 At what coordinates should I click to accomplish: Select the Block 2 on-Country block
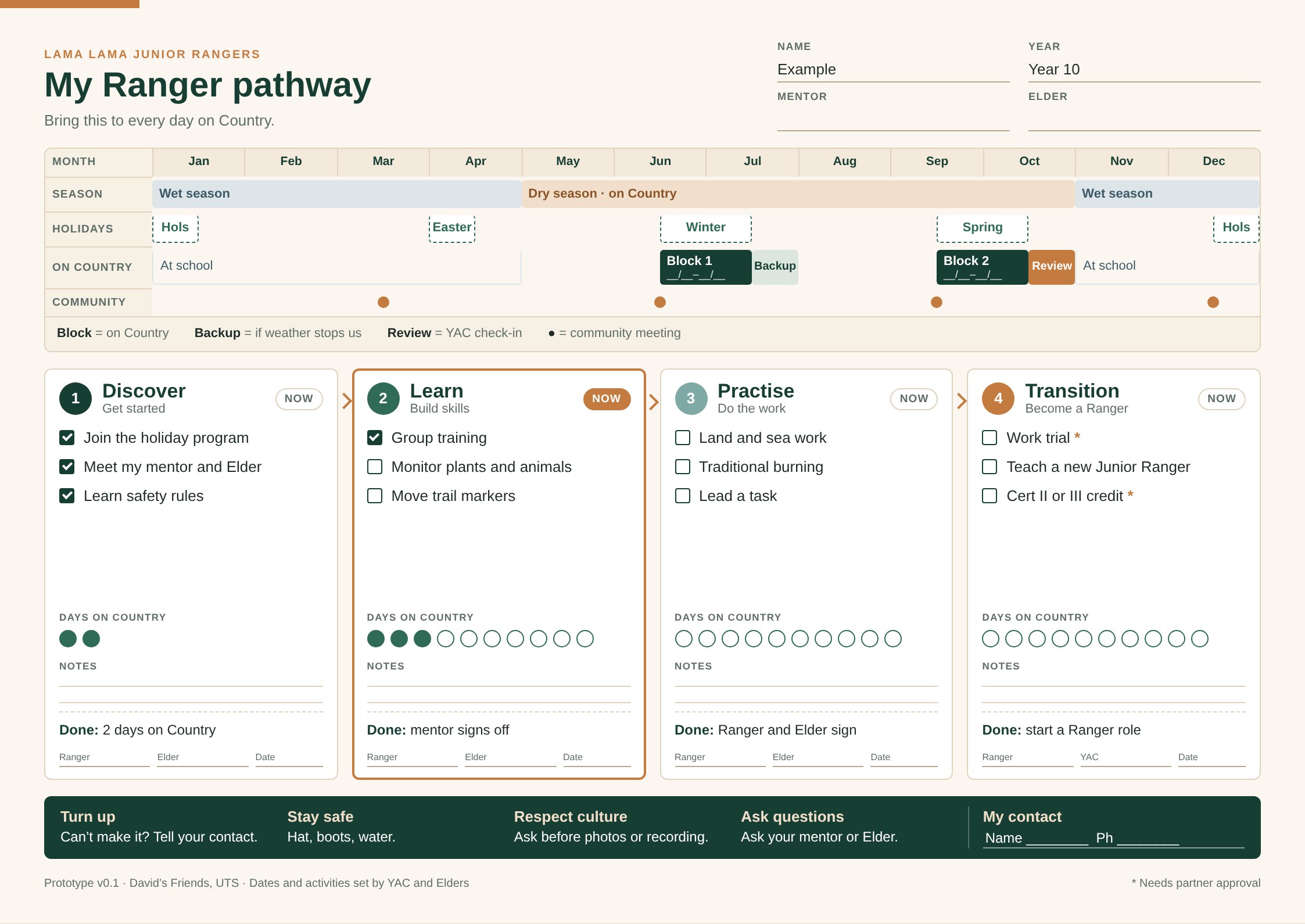983,267
